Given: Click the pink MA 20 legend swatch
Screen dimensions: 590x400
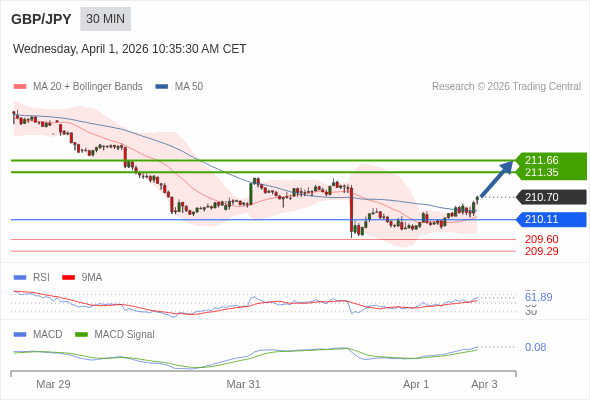Looking at the screenshot, I should point(20,87).
